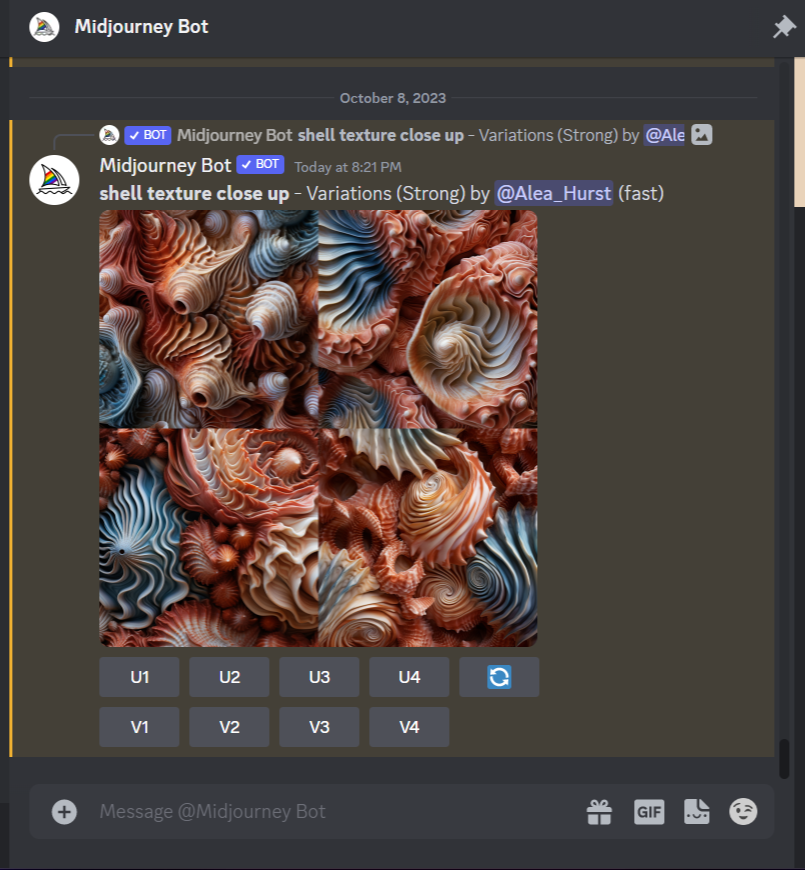Open the bottom-right shell image in the grid

click(428, 538)
